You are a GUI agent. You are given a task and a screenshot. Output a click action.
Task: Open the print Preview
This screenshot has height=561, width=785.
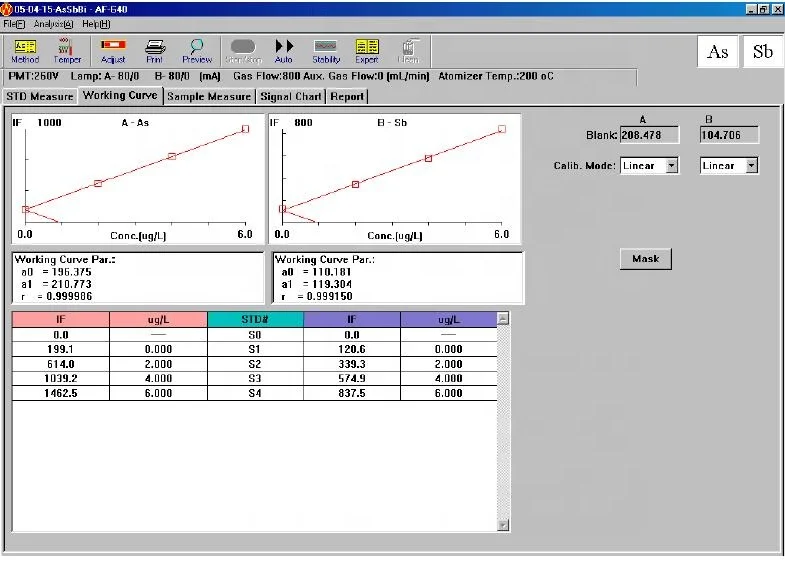click(x=197, y=51)
